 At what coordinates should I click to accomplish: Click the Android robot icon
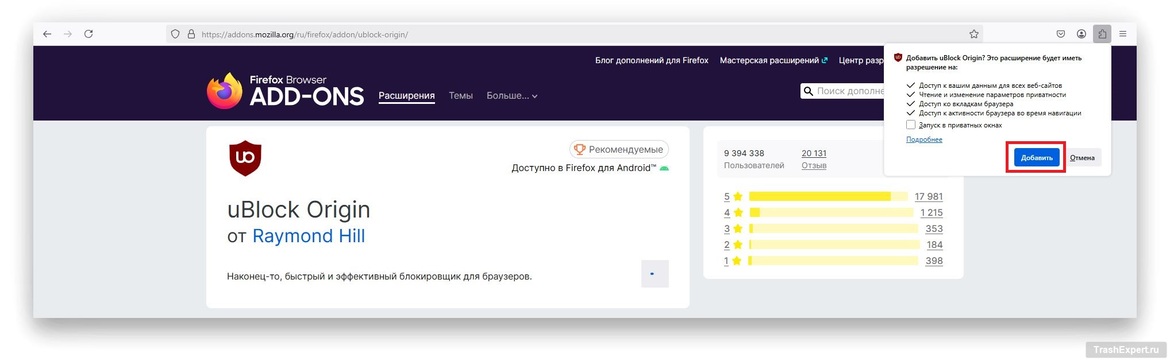664,169
